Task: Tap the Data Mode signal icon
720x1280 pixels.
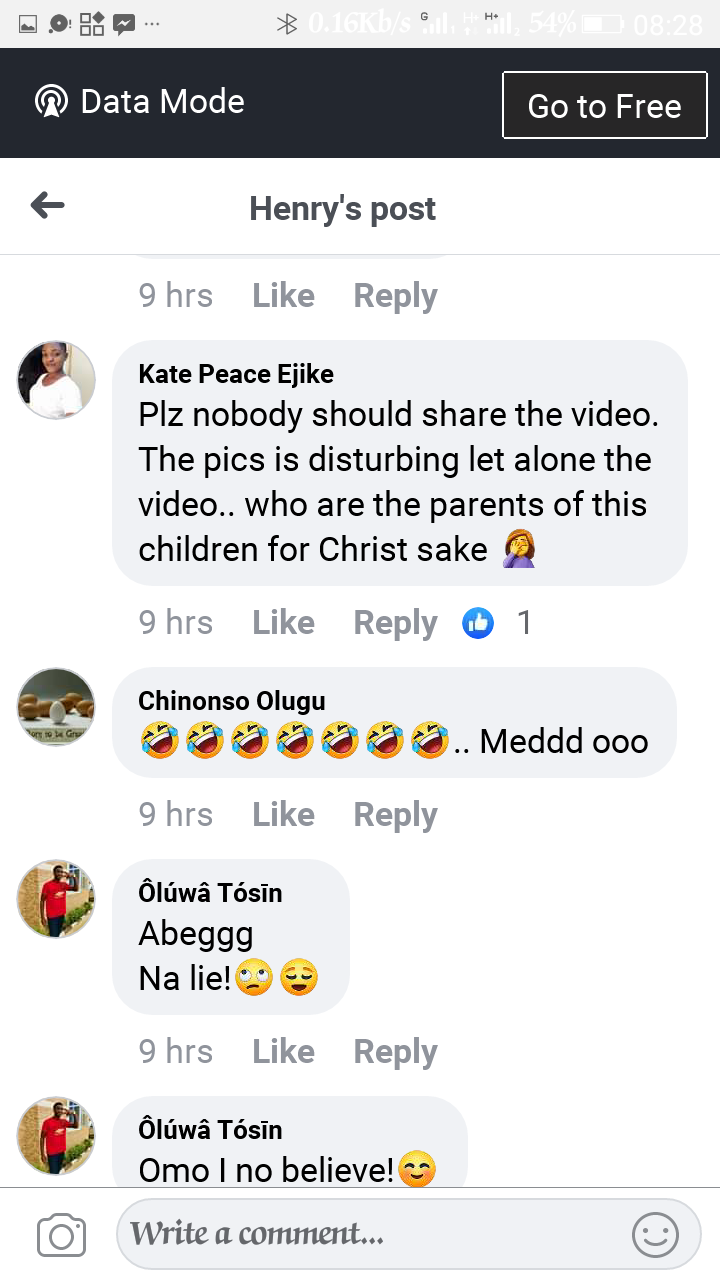Action: click(50, 102)
